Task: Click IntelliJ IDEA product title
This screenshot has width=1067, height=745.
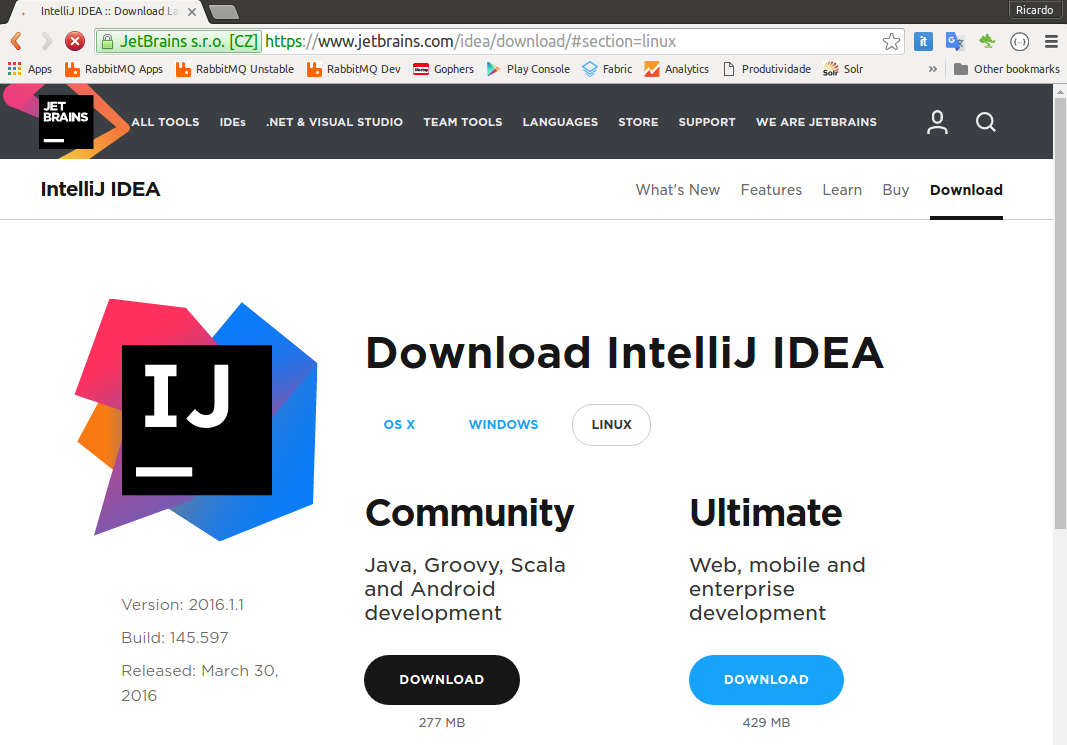Action: tap(100, 189)
